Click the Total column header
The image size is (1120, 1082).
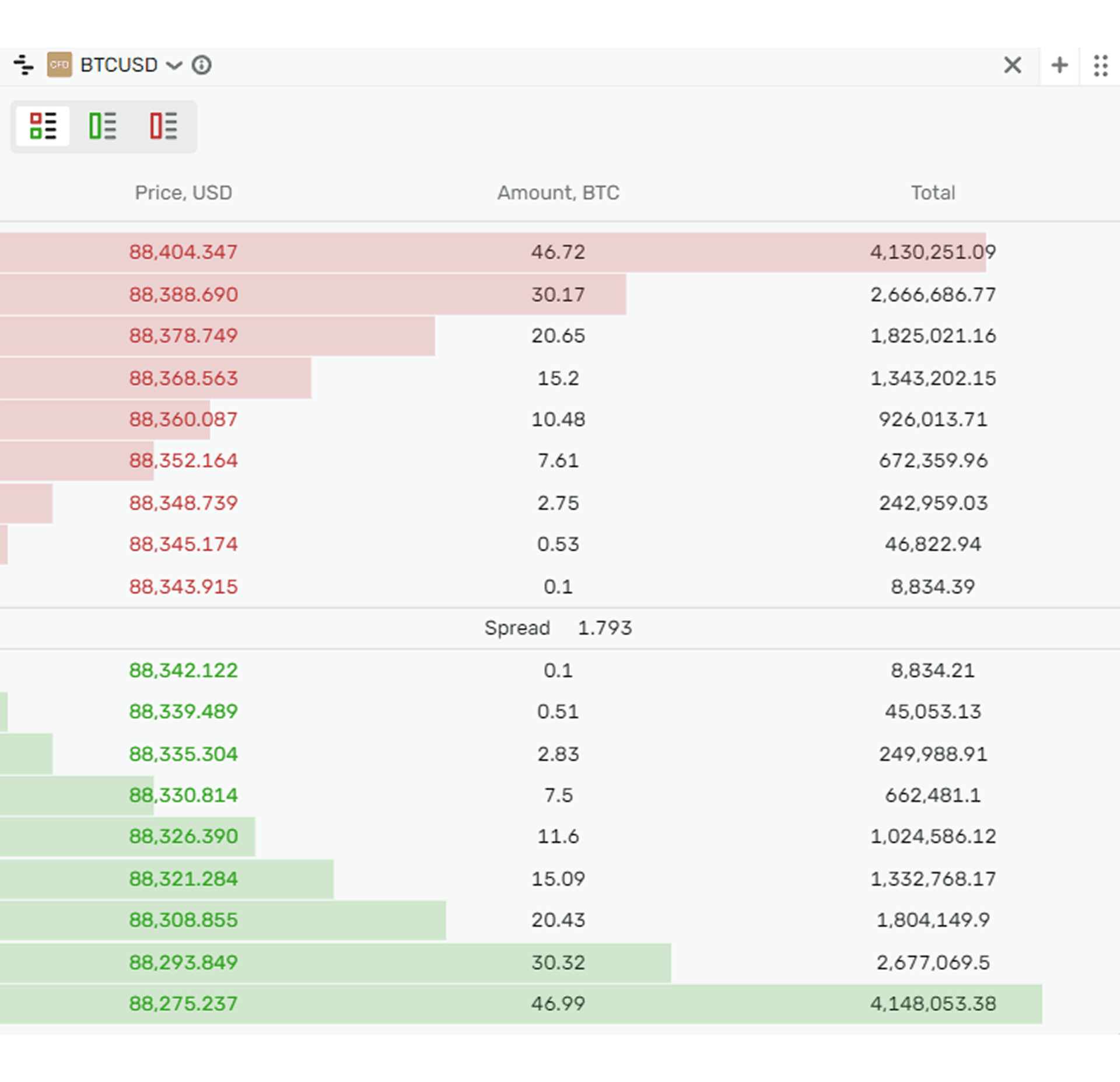click(x=932, y=192)
